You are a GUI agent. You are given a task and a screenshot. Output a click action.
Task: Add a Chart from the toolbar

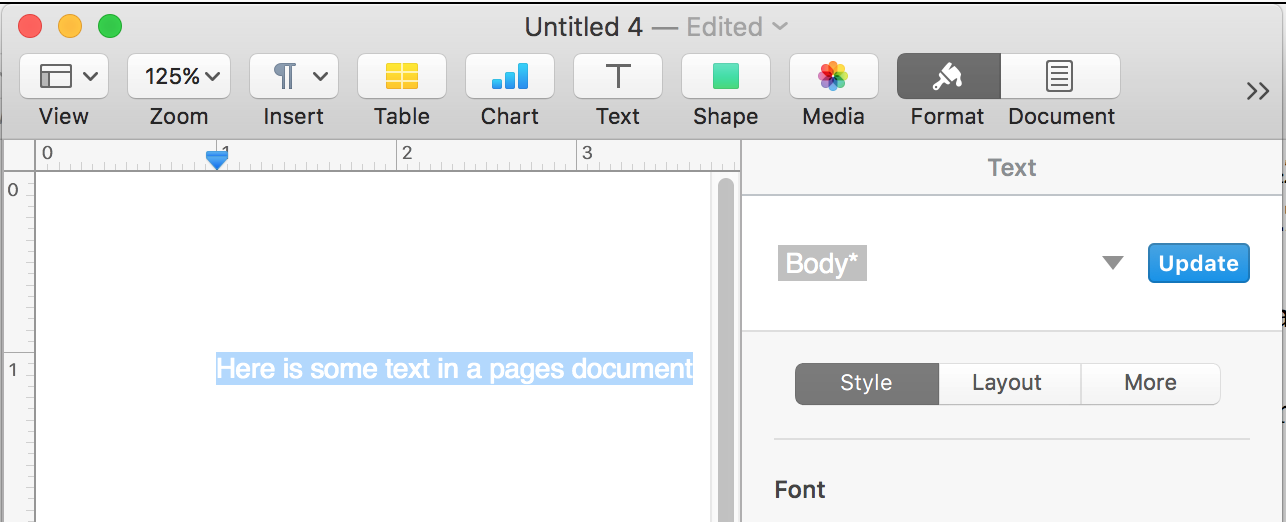pyautogui.click(x=510, y=76)
